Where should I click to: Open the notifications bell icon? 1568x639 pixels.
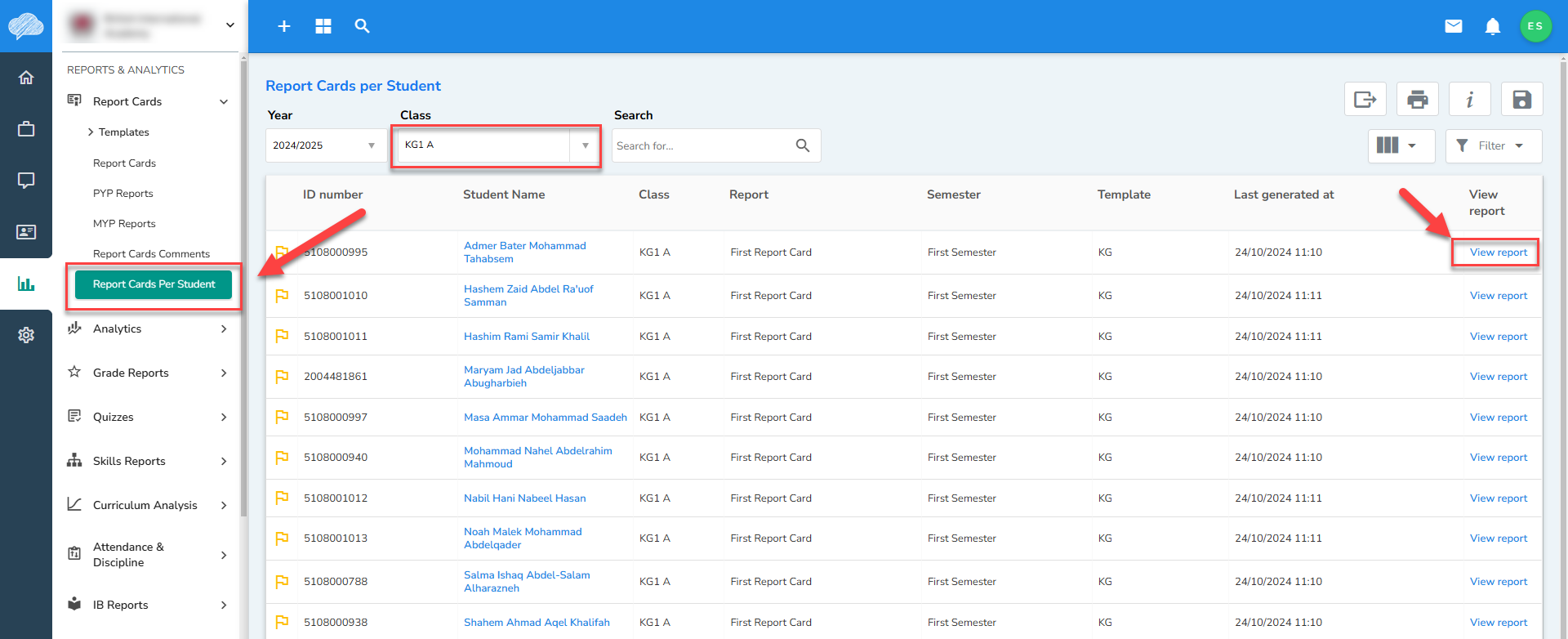click(x=1493, y=26)
